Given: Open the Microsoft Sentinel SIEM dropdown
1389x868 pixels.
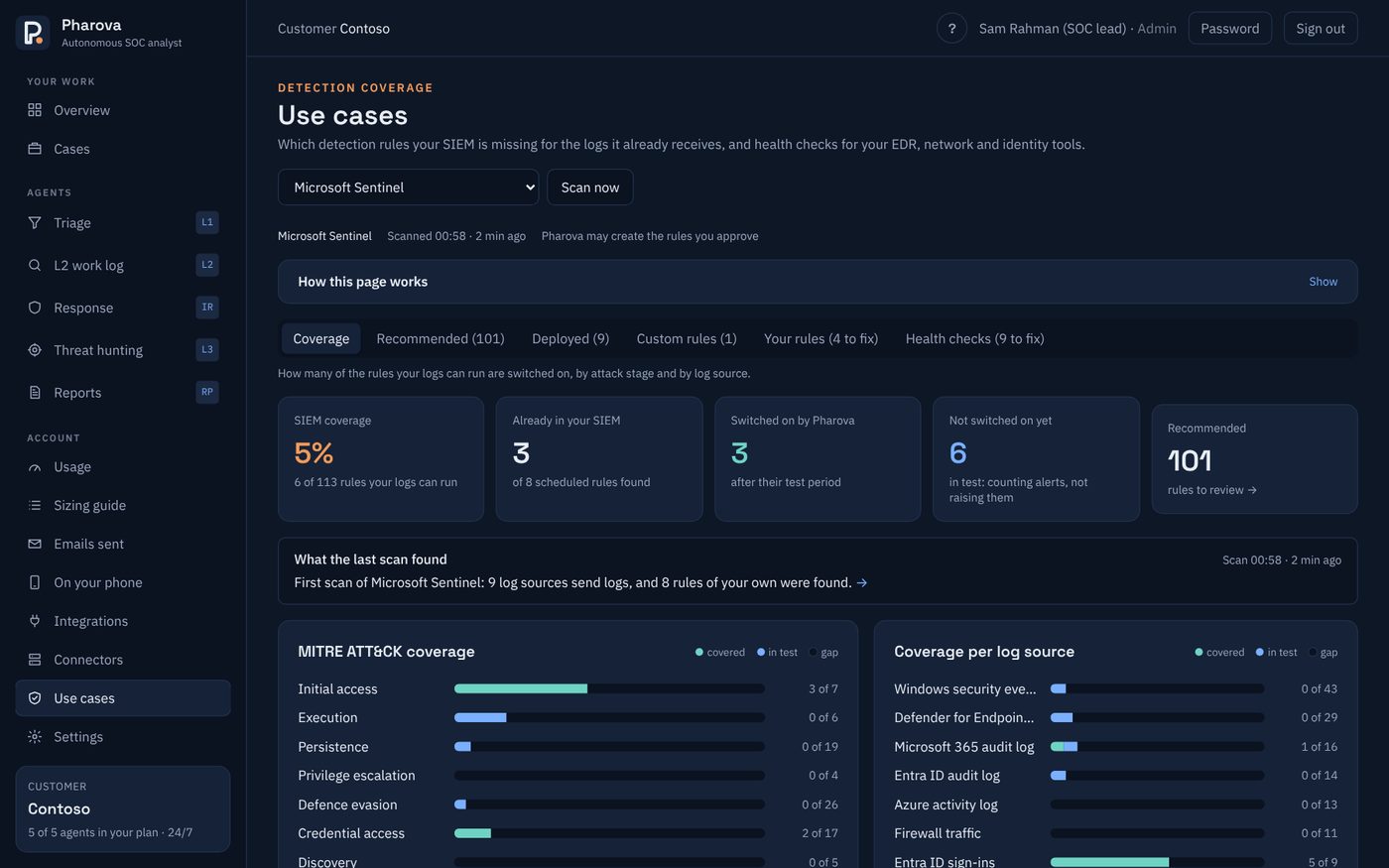Looking at the screenshot, I should point(408,187).
